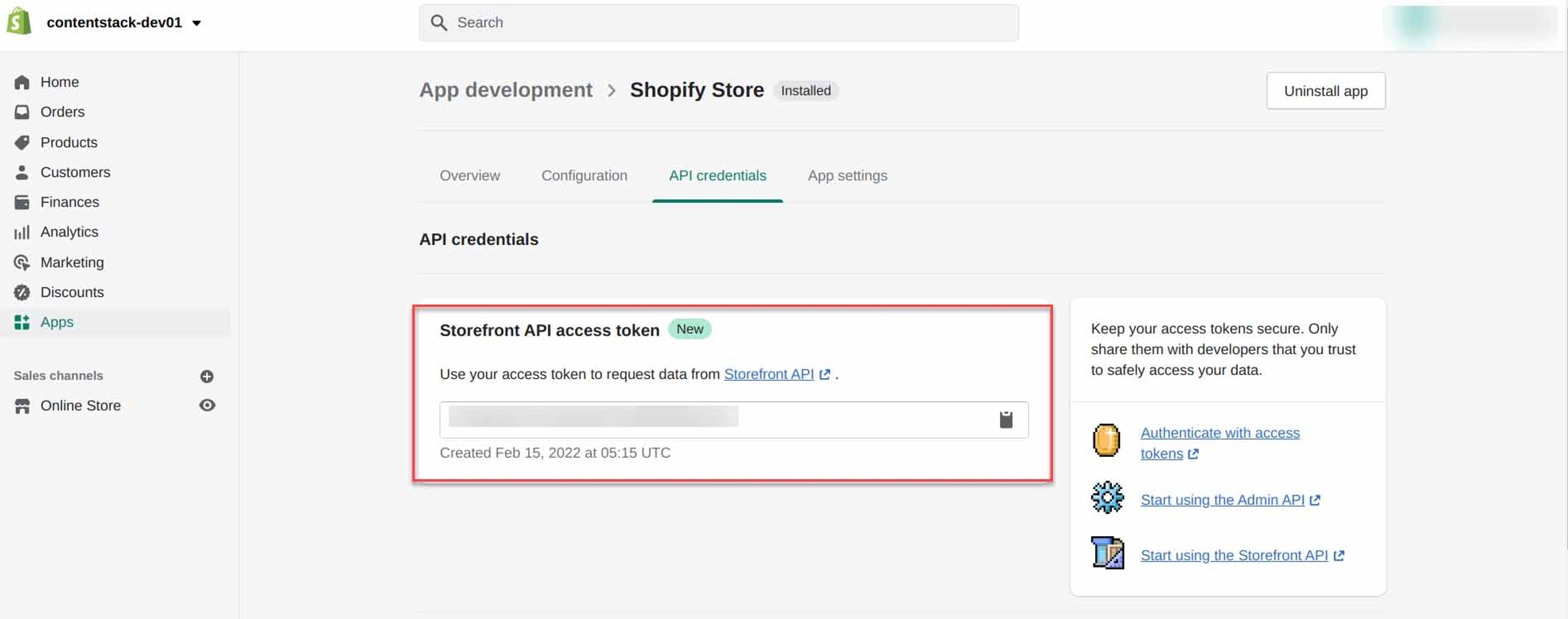Image resolution: width=1568 pixels, height=619 pixels.
Task: Click the New badge beside token title
Action: pos(689,329)
